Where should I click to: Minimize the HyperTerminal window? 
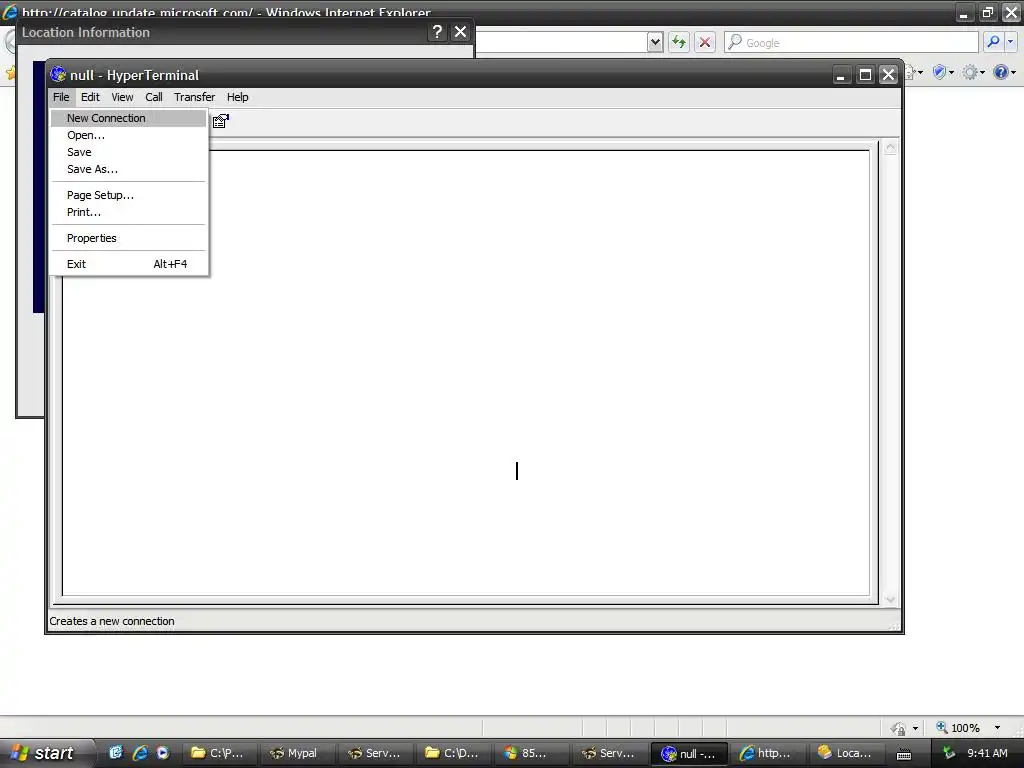(841, 75)
